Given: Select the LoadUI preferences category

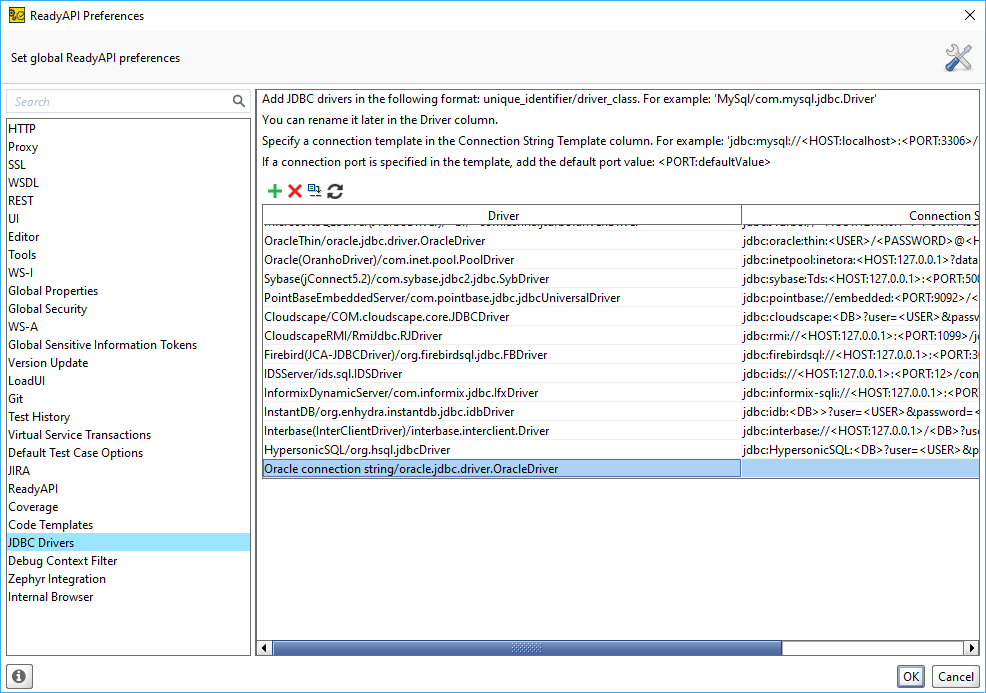Looking at the screenshot, I should [x=128, y=381].
